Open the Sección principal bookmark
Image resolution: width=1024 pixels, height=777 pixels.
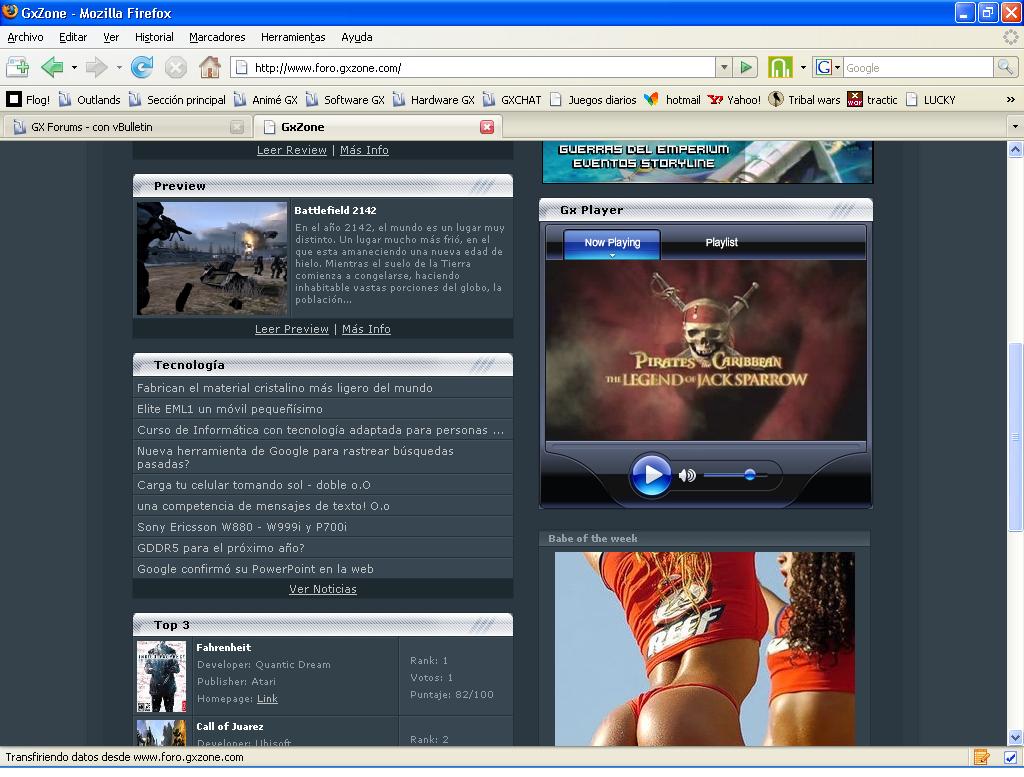177,100
